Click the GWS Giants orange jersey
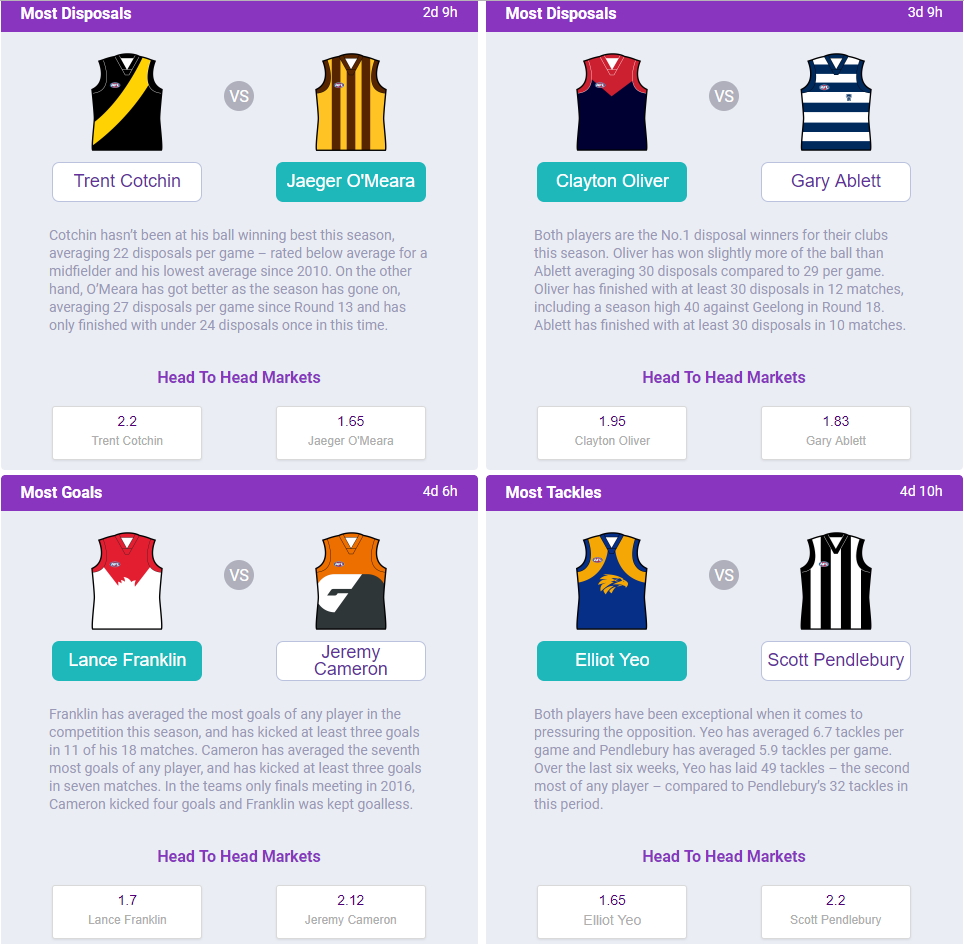Viewport: 964px width, 944px height. [x=350, y=581]
